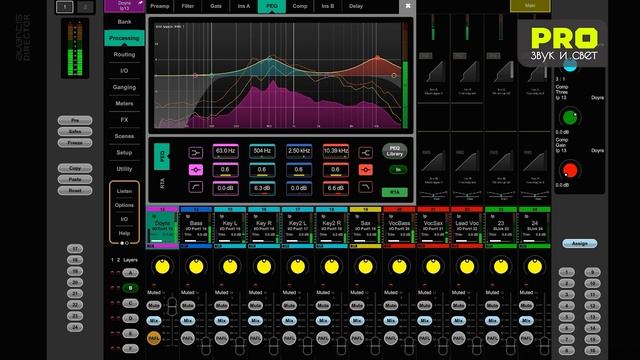Click the green Comp Threshold knob
The height and width of the screenshot is (360, 640).
click(x=569, y=118)
